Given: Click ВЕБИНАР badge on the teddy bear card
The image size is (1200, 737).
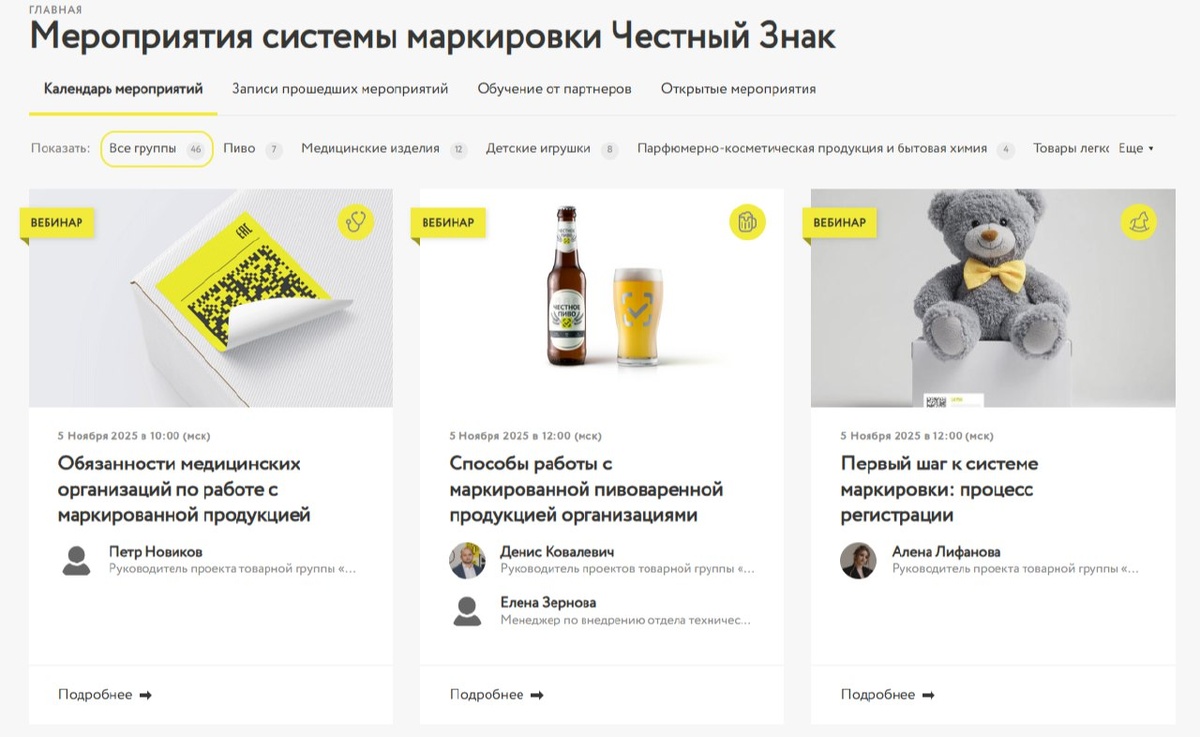Looking at the screenshot, I should [x=839, y=222].
